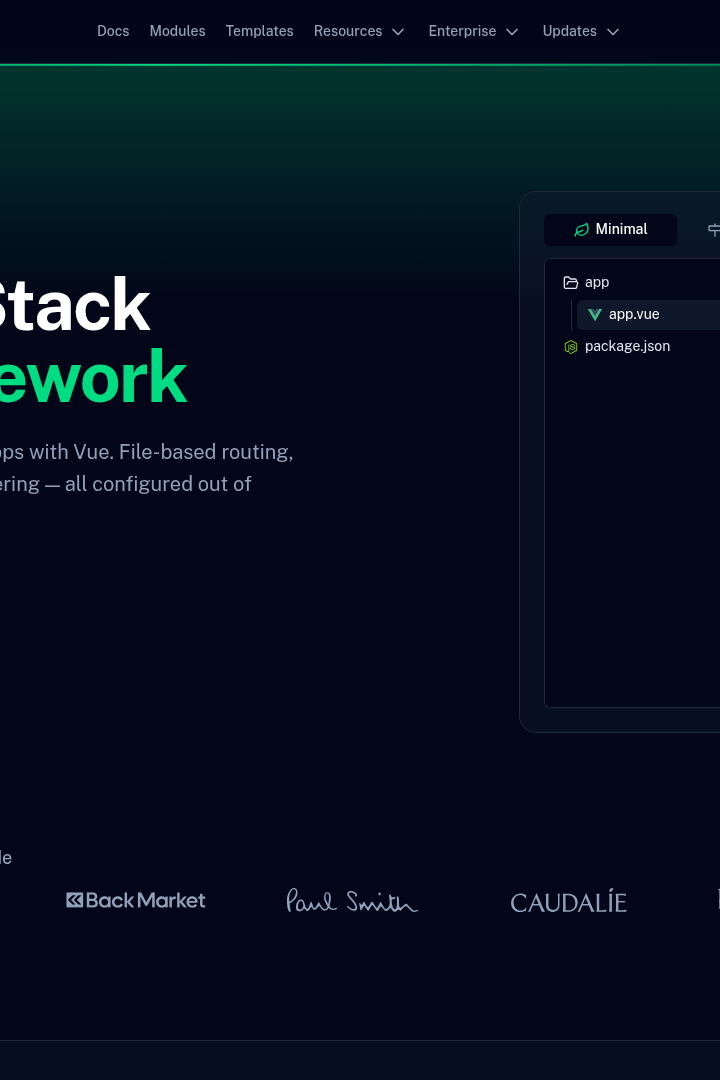Image resolution: width=720 pixels, height=1080 pixels.
Task: Open the Updates menu
Action: point(581,31)
